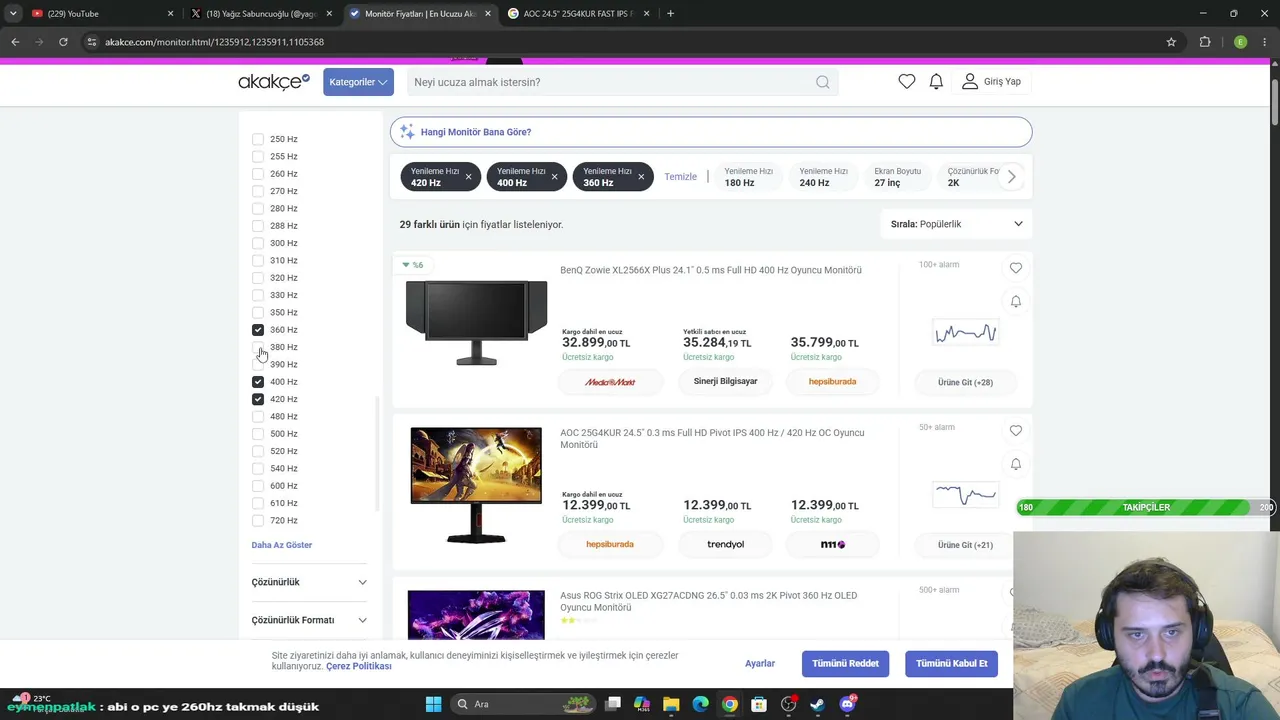
Task: Enable the 480 Hz refresh rate filter
Action: 258,416
